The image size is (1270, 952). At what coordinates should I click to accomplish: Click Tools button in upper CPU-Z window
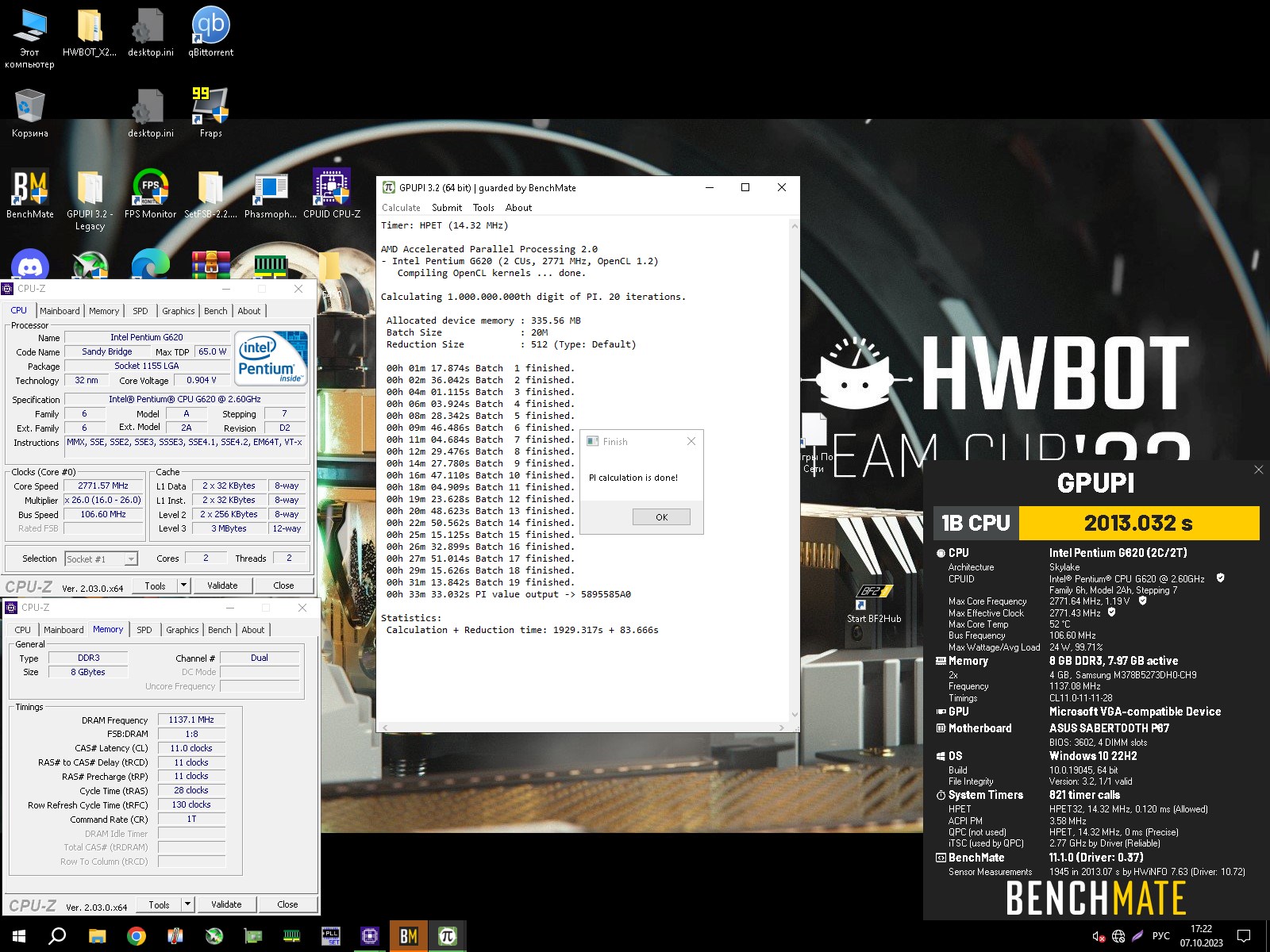pyautogui.click(x=156, y=585)
